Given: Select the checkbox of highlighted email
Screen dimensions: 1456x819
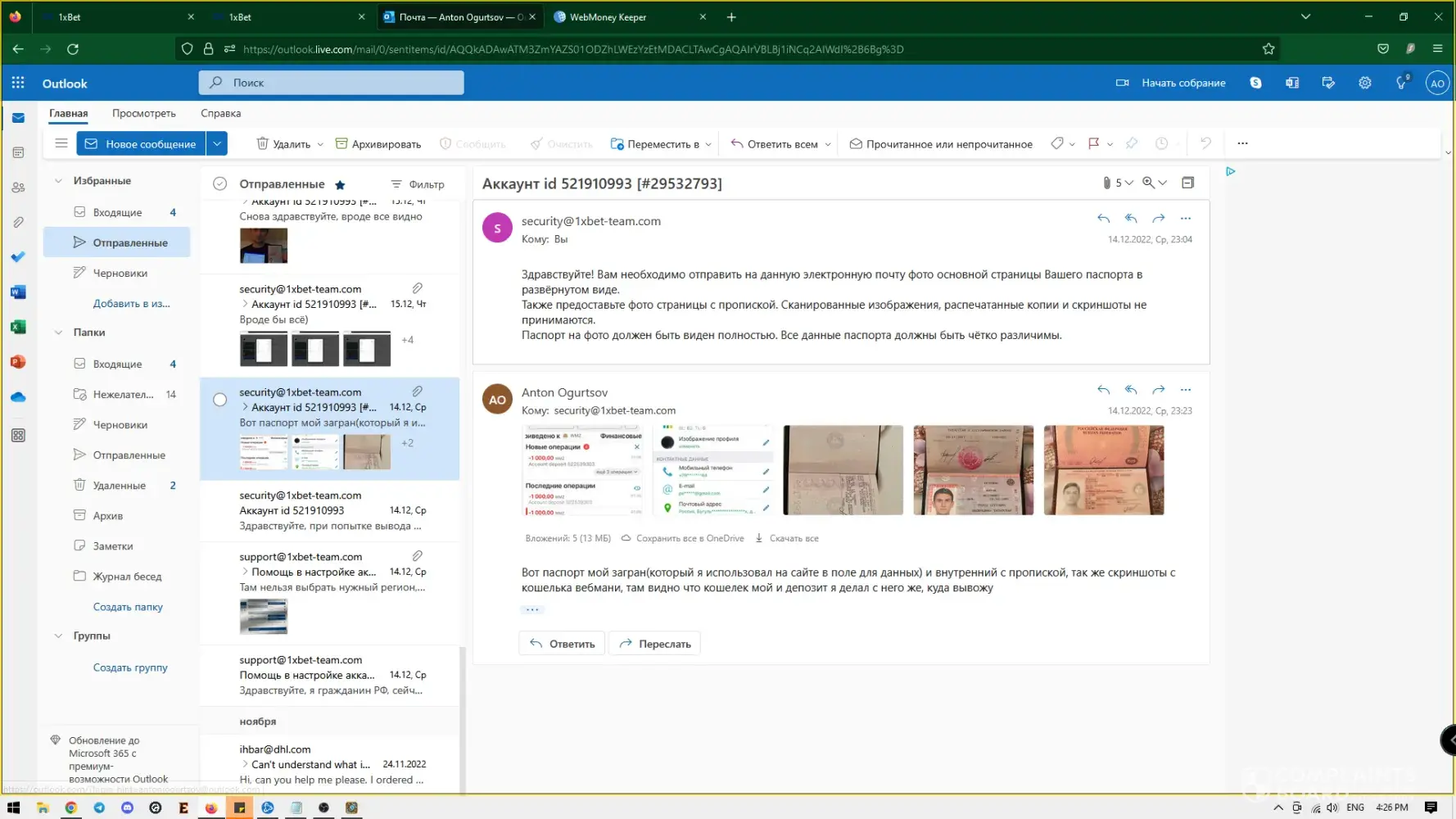Looking at the screenshot, I should [219, 400].
